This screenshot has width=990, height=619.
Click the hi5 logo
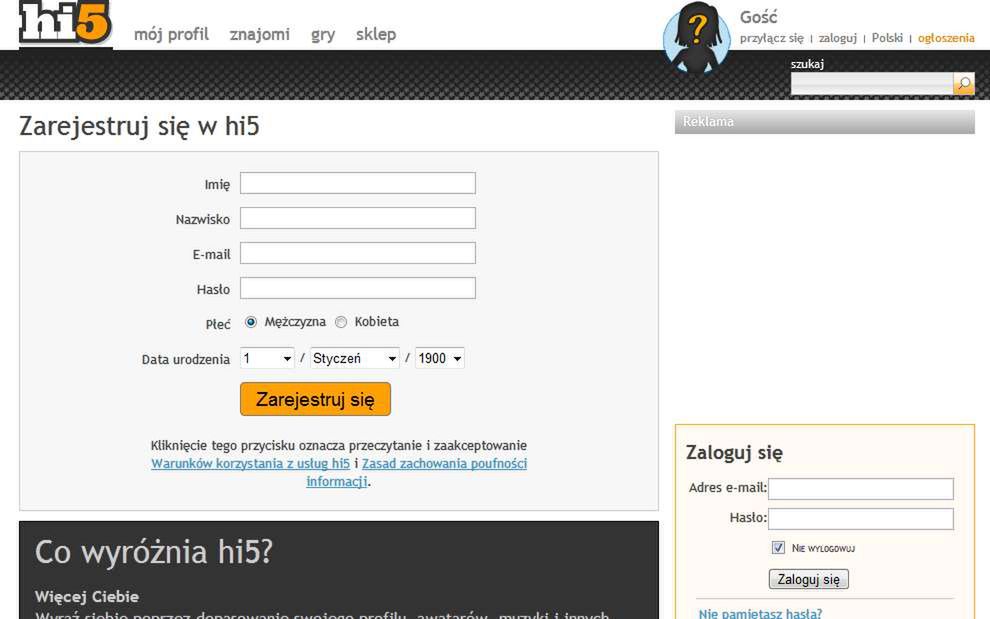coord(66,23)
